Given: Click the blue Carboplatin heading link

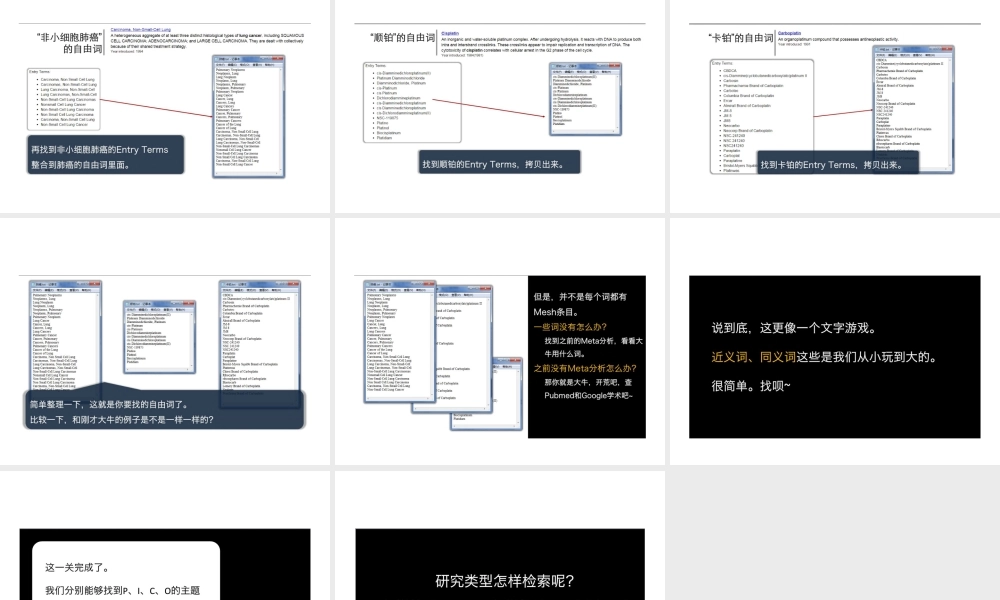Looking at the screenshot, I should pyautogui.click(x=790, y=33).
